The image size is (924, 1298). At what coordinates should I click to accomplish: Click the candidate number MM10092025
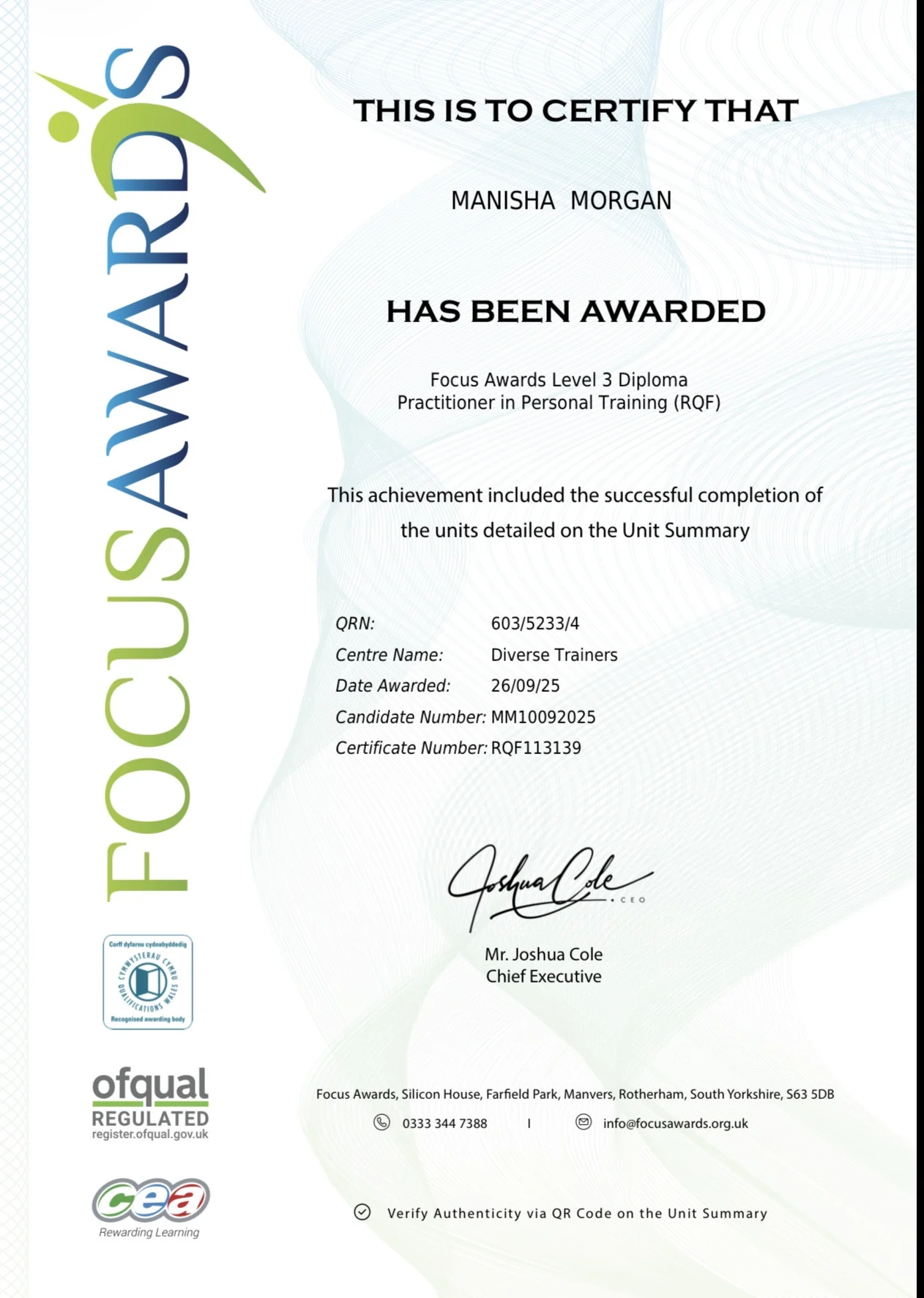point(543,717)
